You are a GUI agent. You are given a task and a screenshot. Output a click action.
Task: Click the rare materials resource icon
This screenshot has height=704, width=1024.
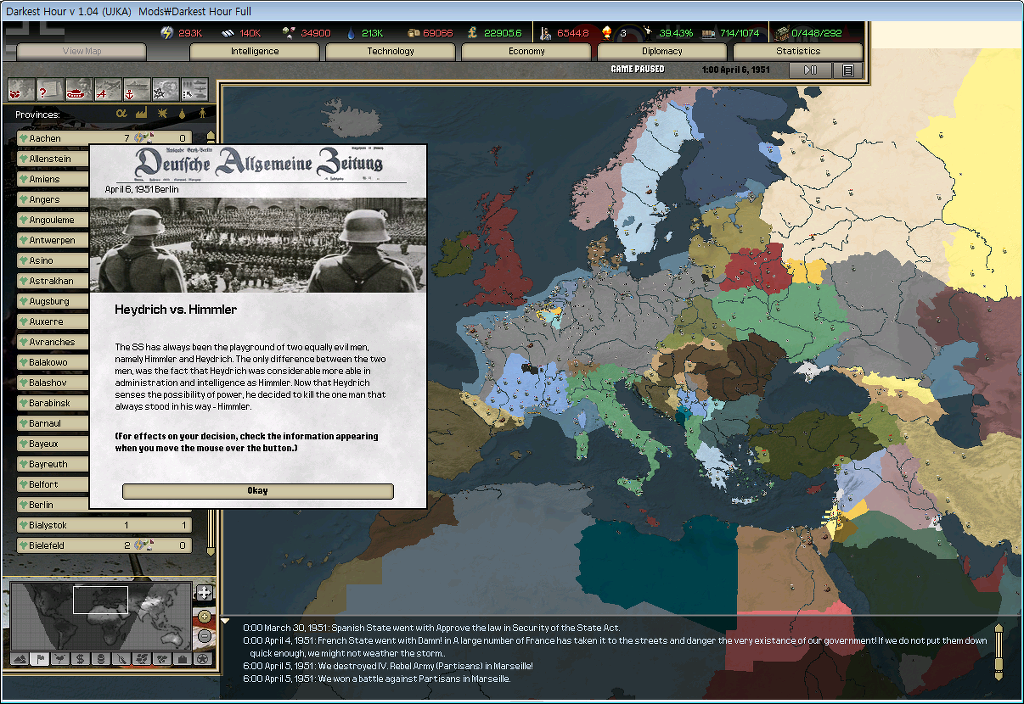289,33
